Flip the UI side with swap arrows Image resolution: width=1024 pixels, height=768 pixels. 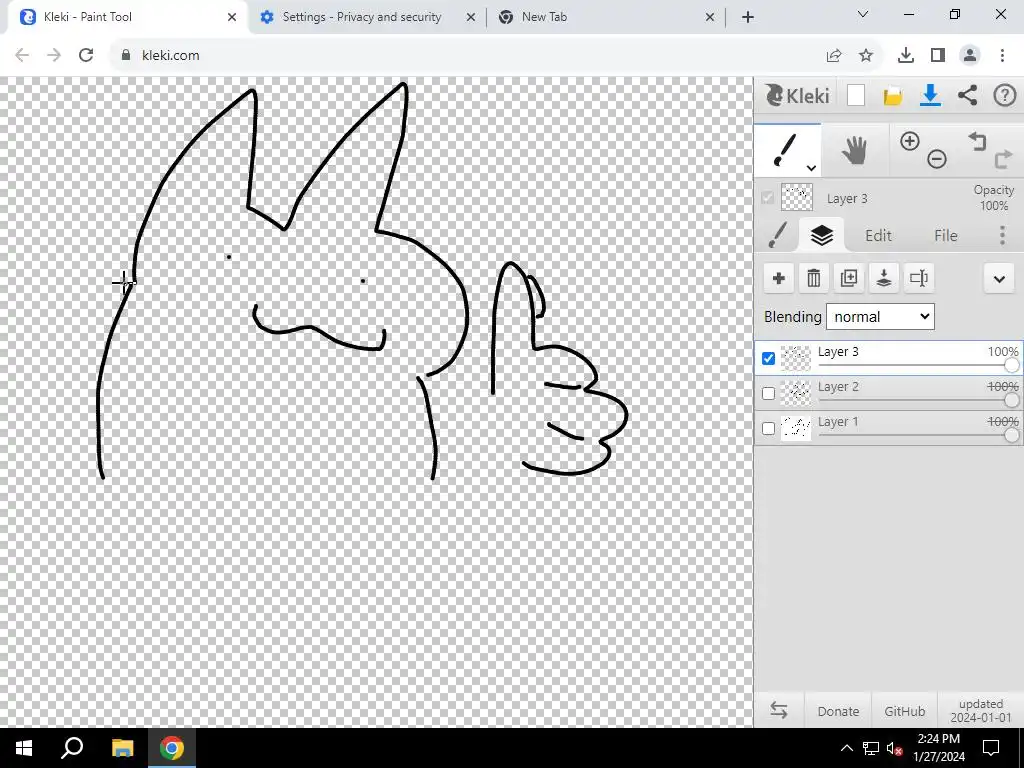[x=778, y=711]
